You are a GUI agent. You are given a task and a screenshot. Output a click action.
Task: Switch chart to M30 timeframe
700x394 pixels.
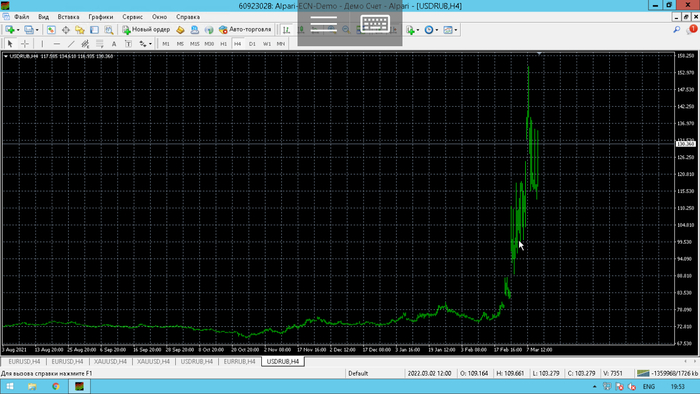point(209,44)
